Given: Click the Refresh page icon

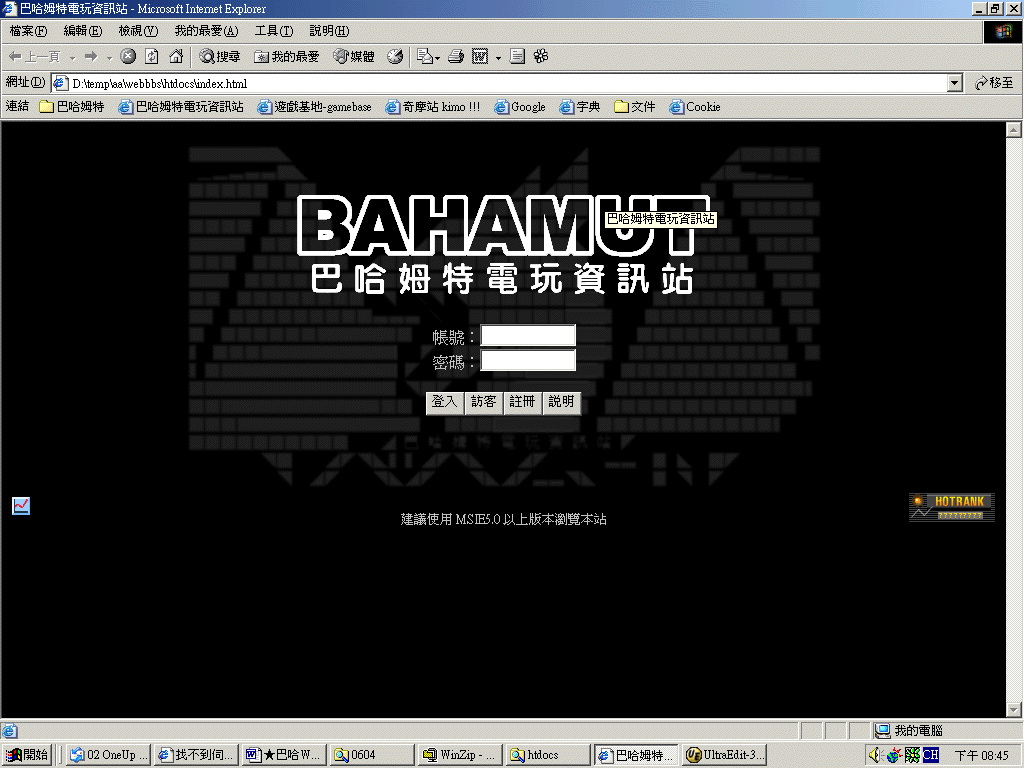Looking at the screenshot, I should 152,57.
